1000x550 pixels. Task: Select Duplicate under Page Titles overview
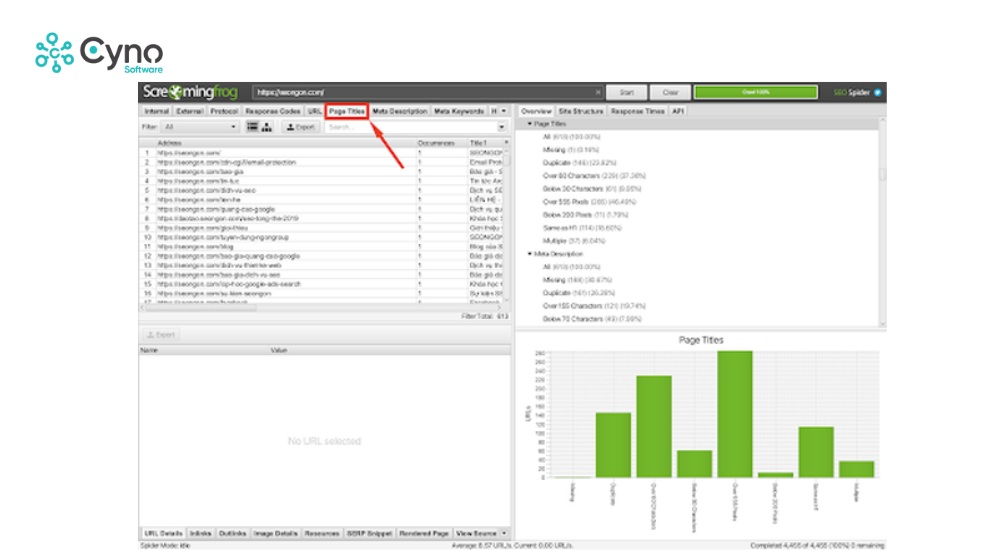tap(565, 161)
